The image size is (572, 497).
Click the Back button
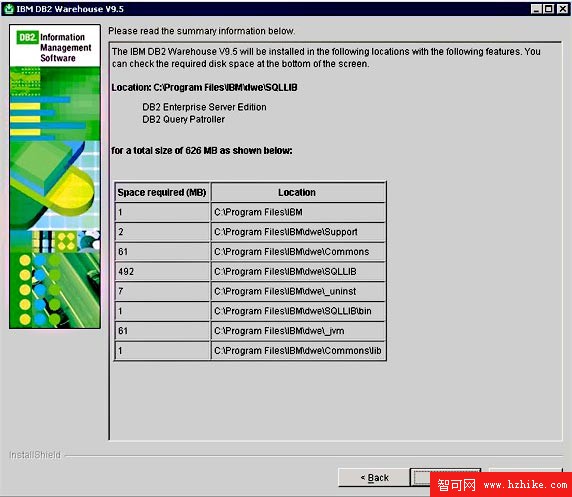pyautogui.click(x=374, y=477)
